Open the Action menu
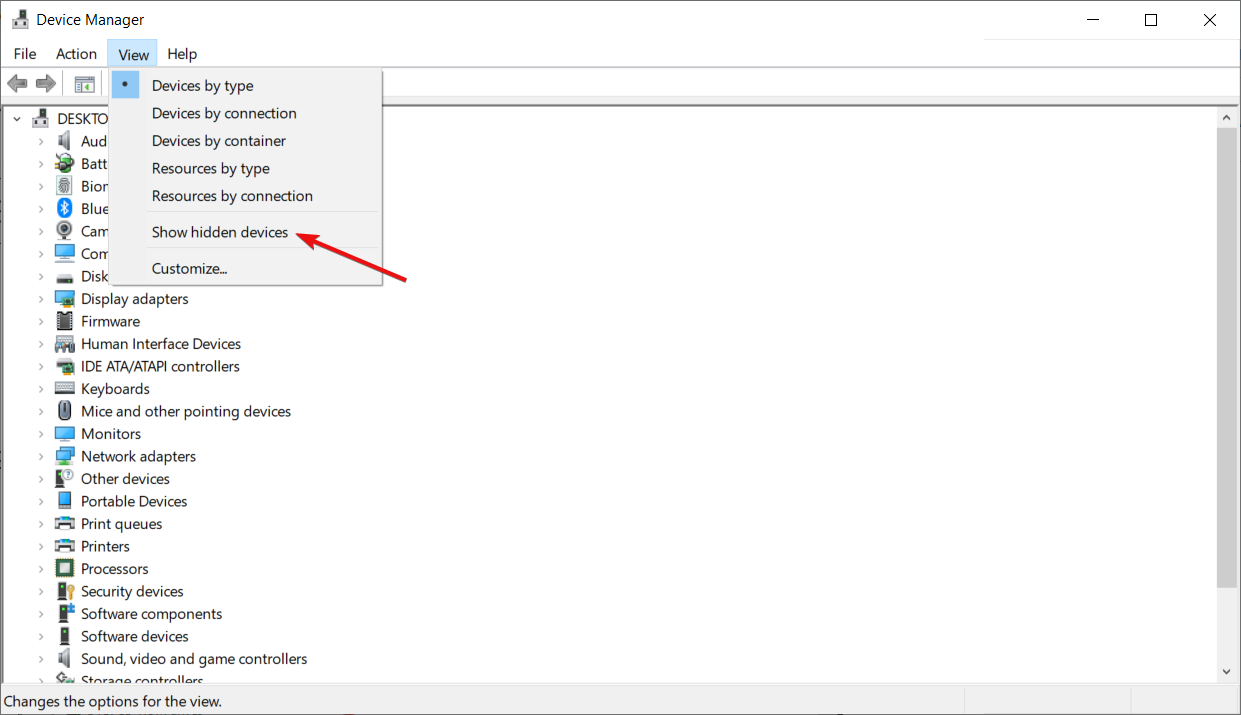Image resolution: width=1241 pixels, height=715 pixels. [77, 54]
